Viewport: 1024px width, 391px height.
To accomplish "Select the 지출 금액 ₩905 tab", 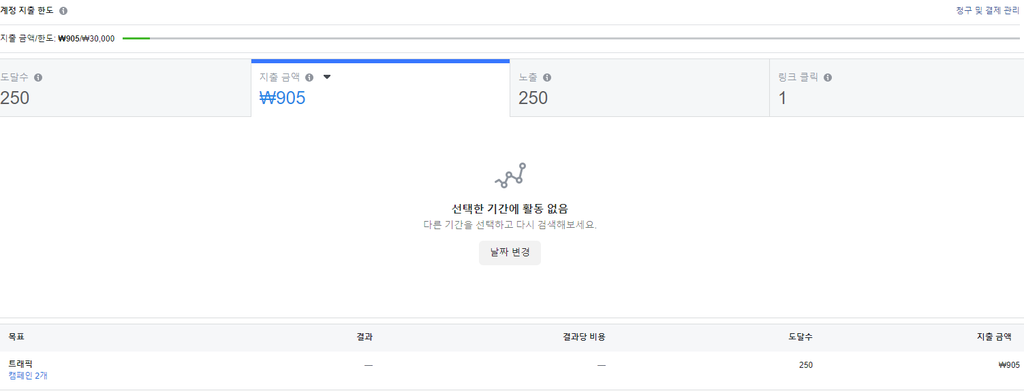I will pyautogui.click(x=380, y=88).
